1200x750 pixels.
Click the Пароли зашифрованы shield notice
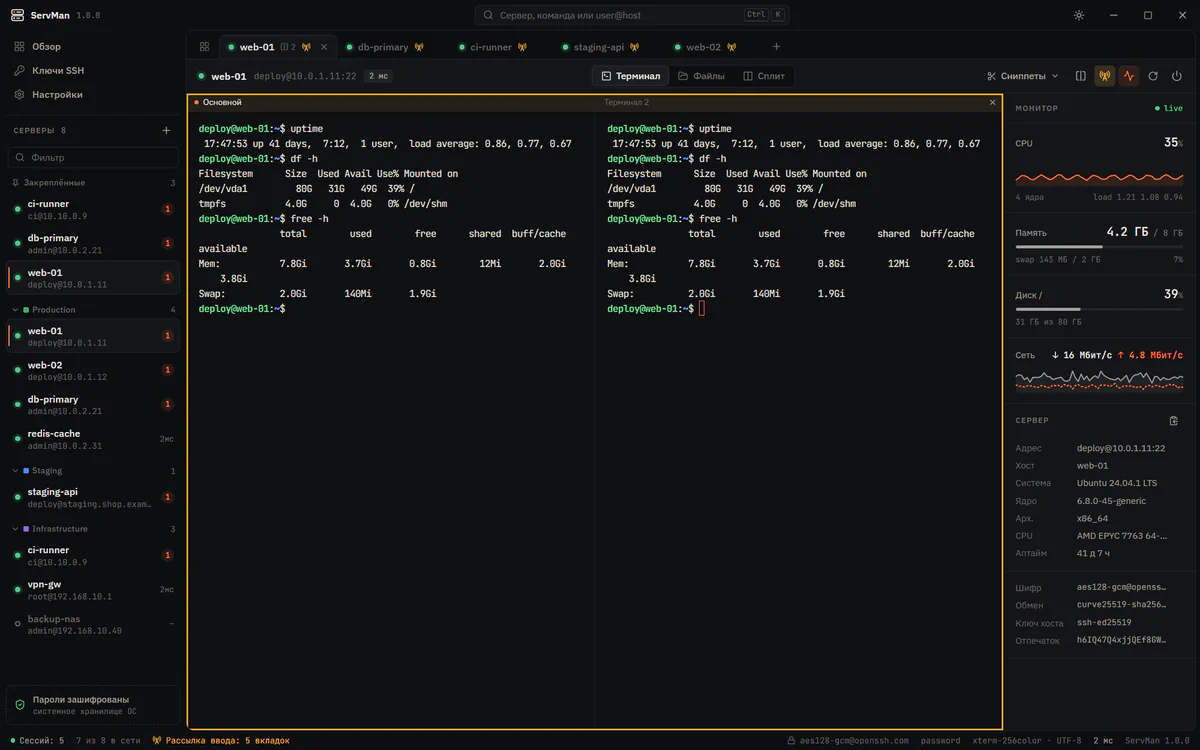(92, 705)
